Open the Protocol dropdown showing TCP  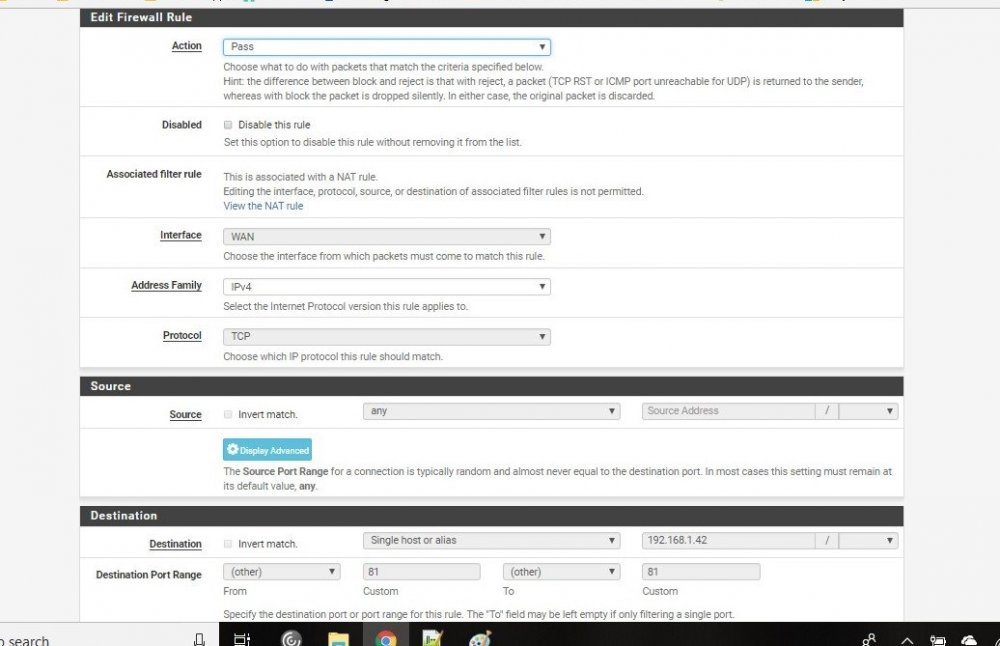tap(386, 336)
